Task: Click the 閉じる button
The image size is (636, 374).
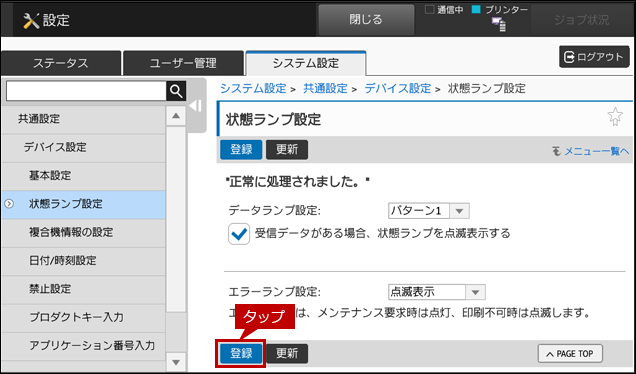Action: click(x=366, y=20)
